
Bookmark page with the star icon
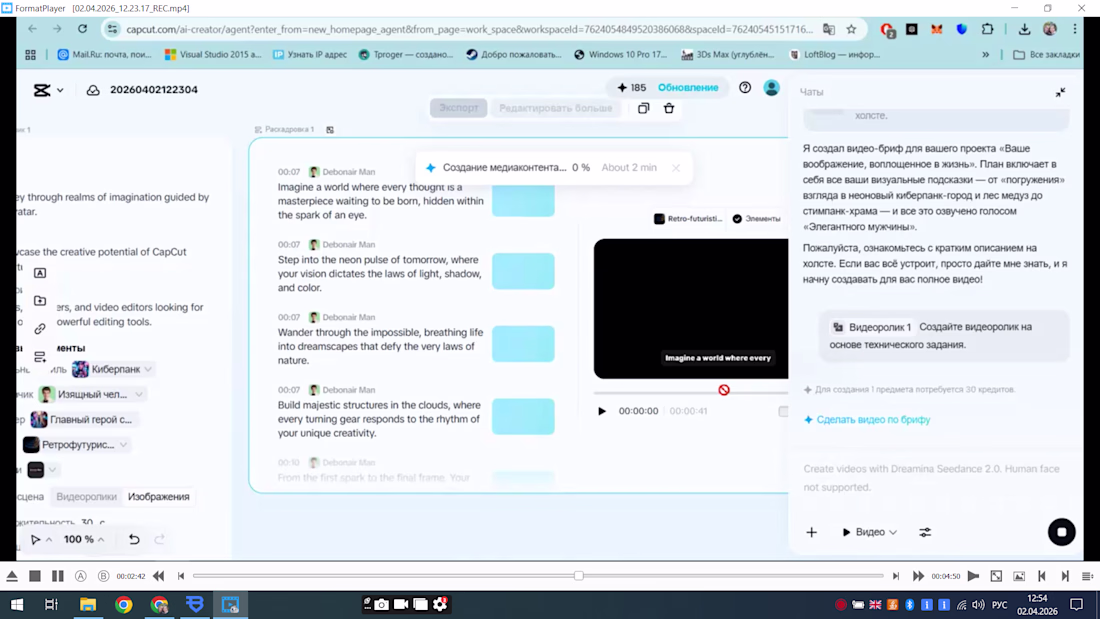(851, 29)
